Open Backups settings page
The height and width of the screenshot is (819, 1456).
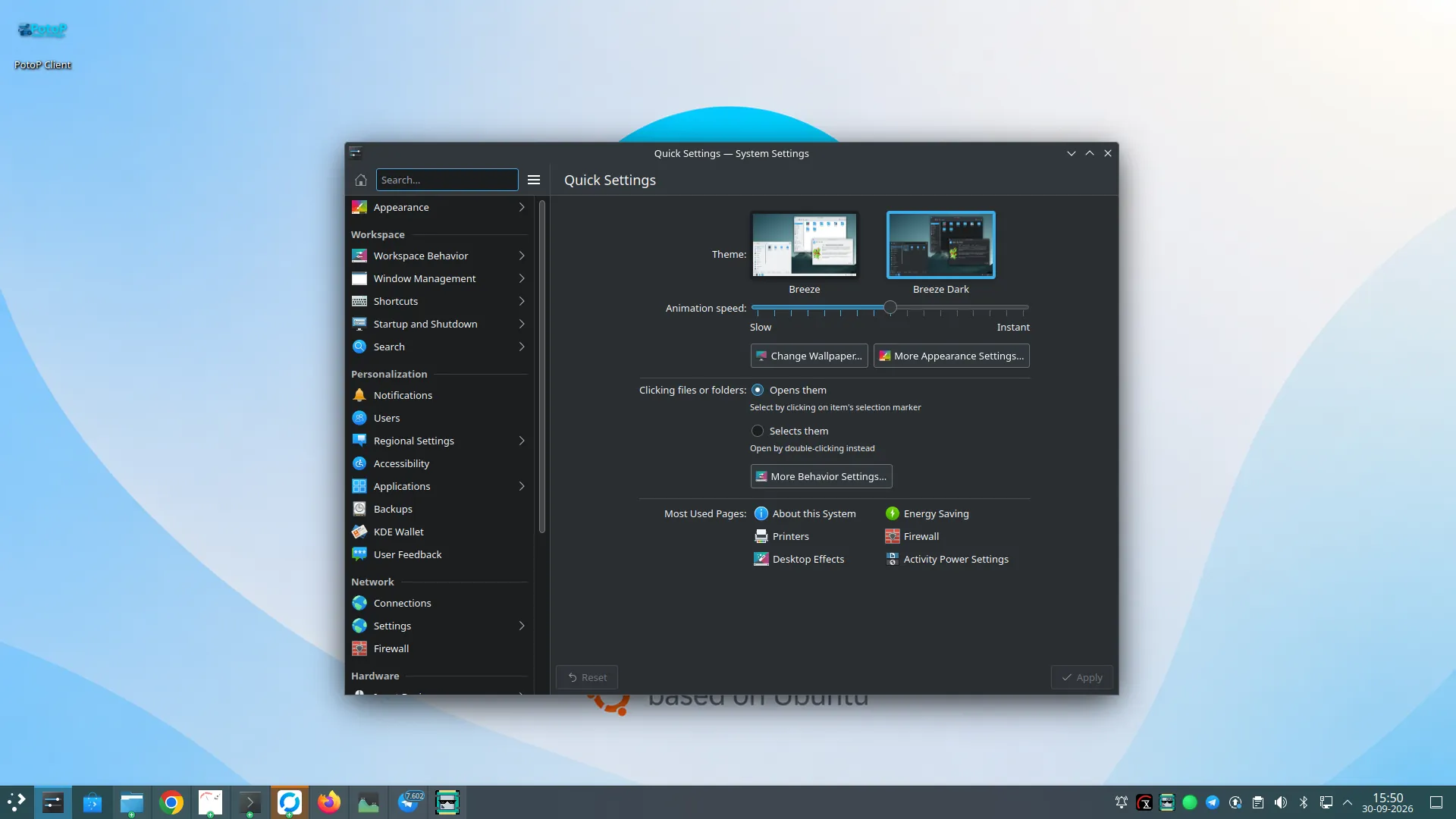(x=439, y=509)
